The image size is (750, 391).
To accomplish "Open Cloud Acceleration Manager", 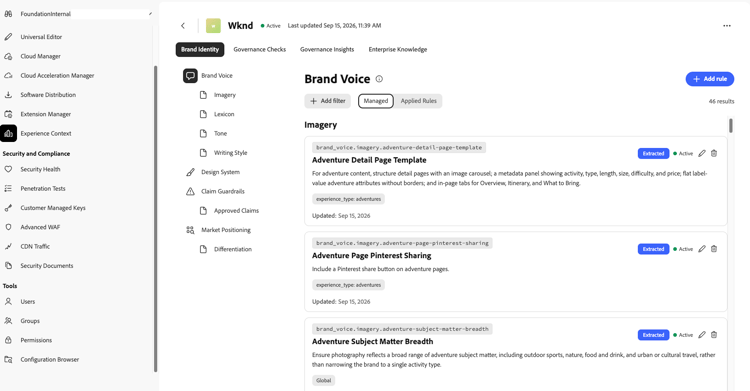I will tap(57, 76).
